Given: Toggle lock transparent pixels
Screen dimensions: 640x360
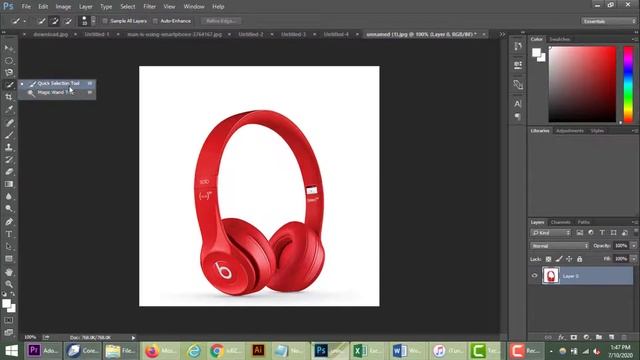Looking at the screenshot, I should point(548,259).
